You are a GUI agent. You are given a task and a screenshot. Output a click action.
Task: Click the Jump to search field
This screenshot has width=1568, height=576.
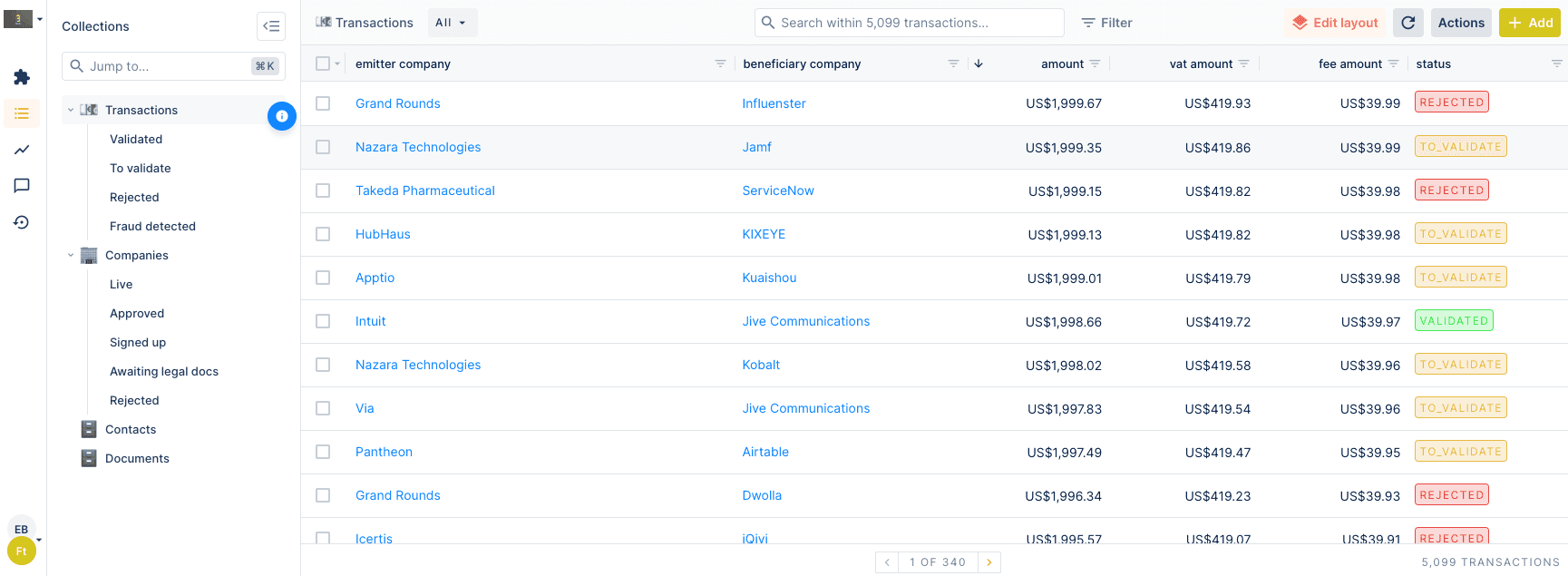click(x=173, y=66)
